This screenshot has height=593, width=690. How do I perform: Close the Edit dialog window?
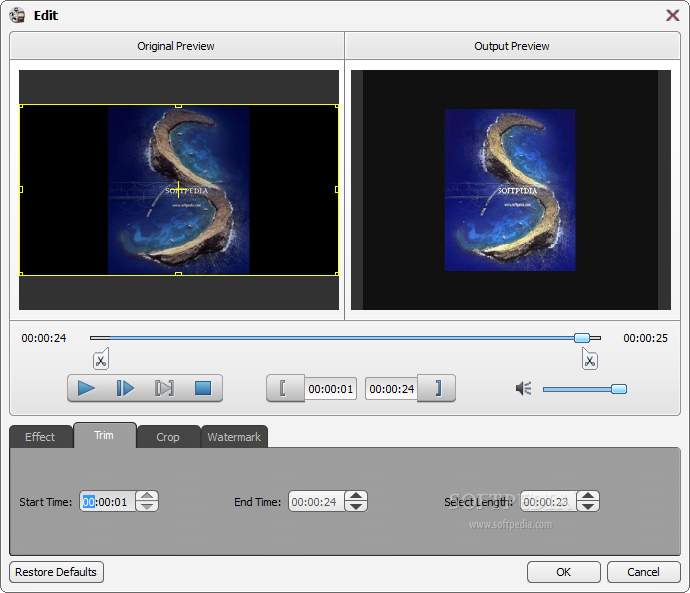coord(672,15)
